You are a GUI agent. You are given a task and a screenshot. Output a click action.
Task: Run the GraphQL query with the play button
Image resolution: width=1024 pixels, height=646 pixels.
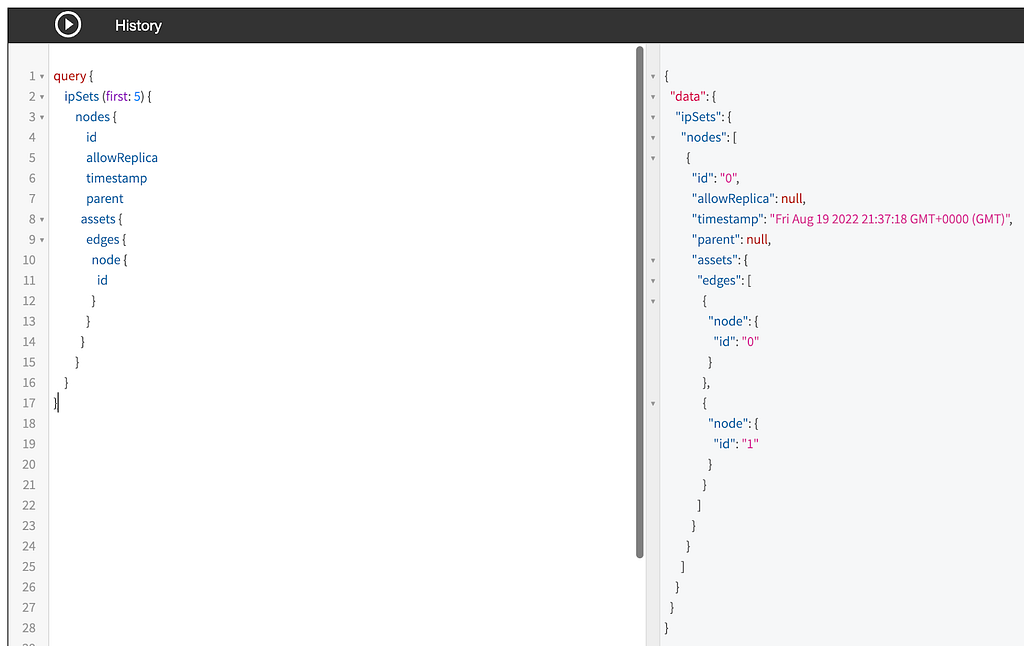coord(68,25)
